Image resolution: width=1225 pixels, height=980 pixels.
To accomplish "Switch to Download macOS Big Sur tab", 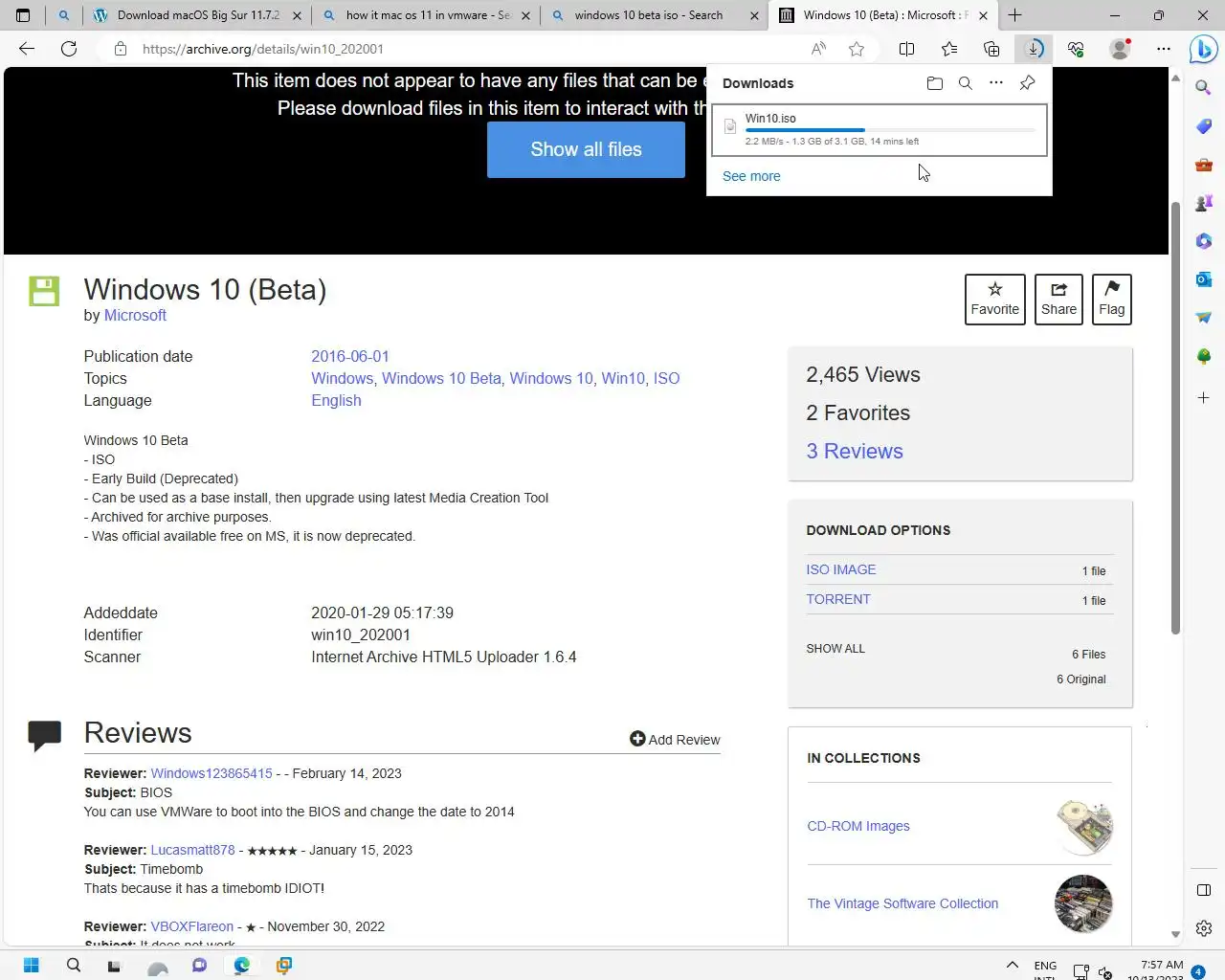I will 199,15.
